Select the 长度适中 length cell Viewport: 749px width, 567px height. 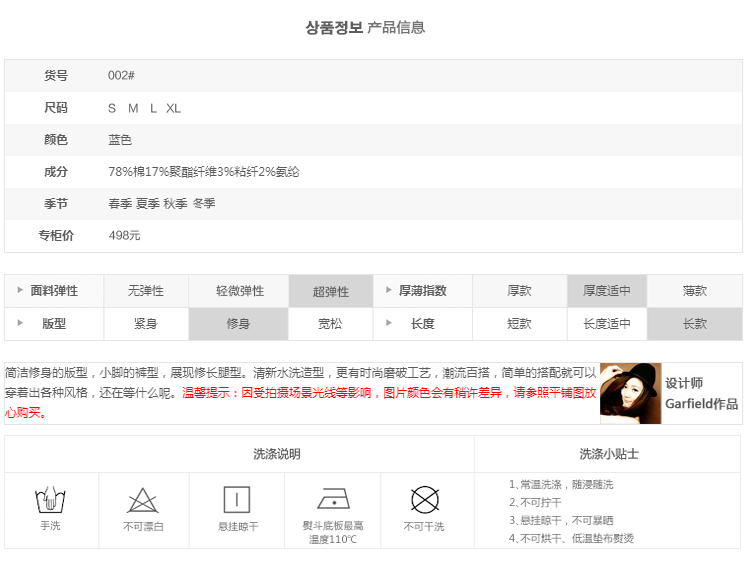pos(607,324)
